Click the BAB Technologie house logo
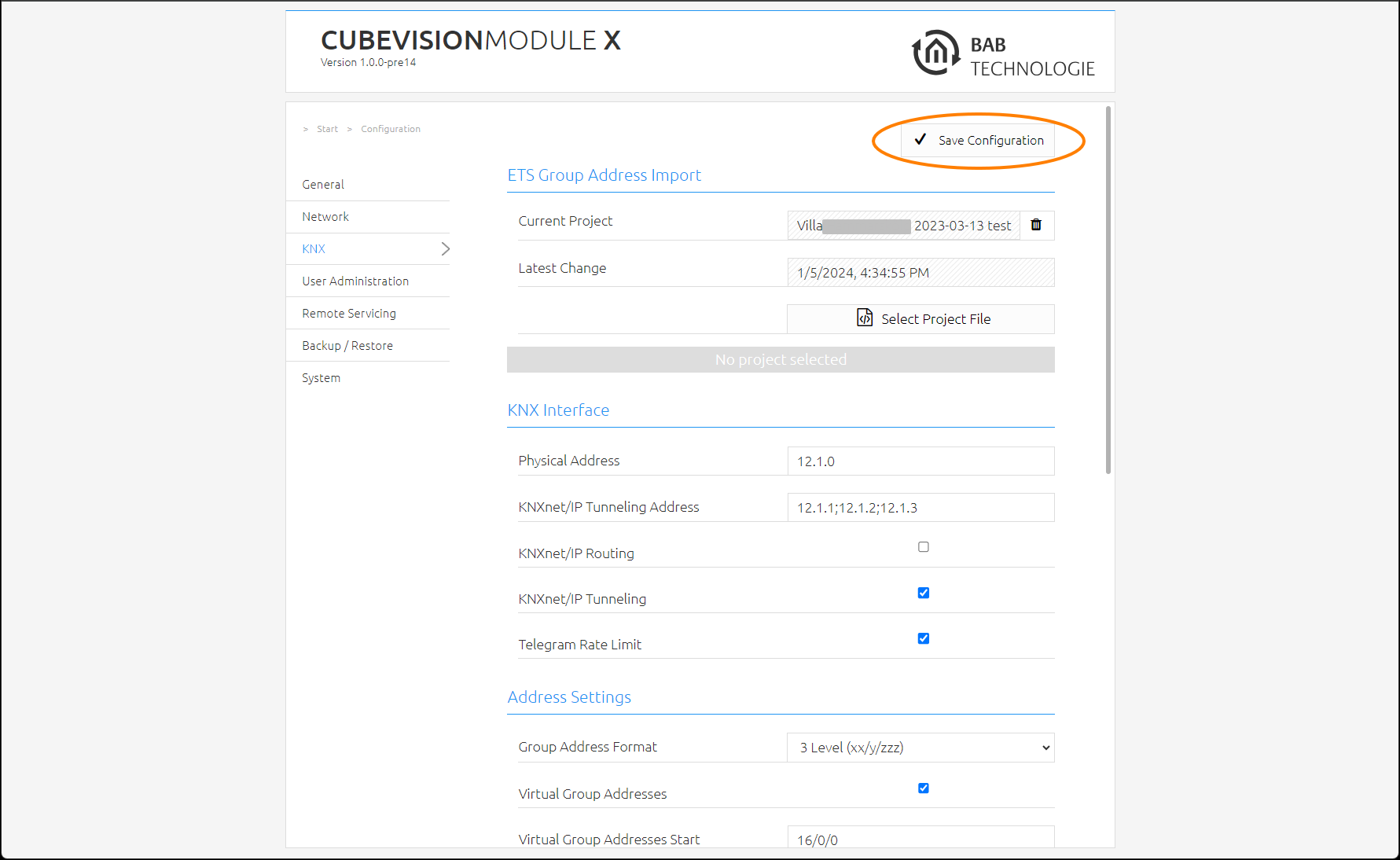The image size is (1400, 860). (x=935, y=53)
